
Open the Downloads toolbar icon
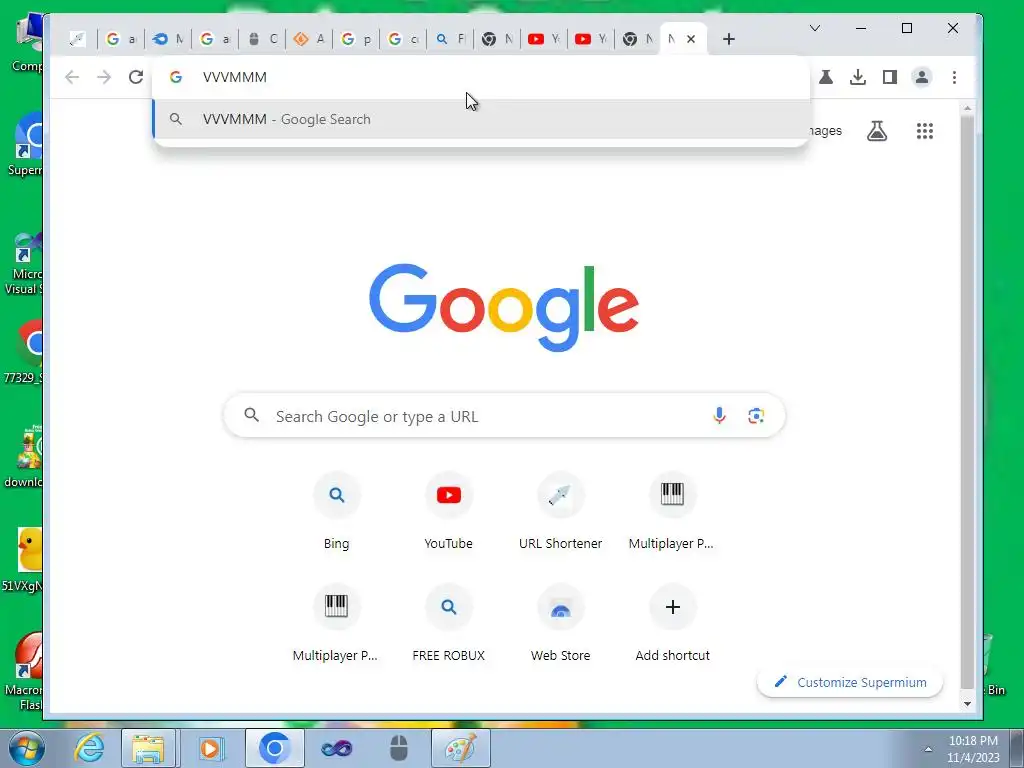pos(858,77)
